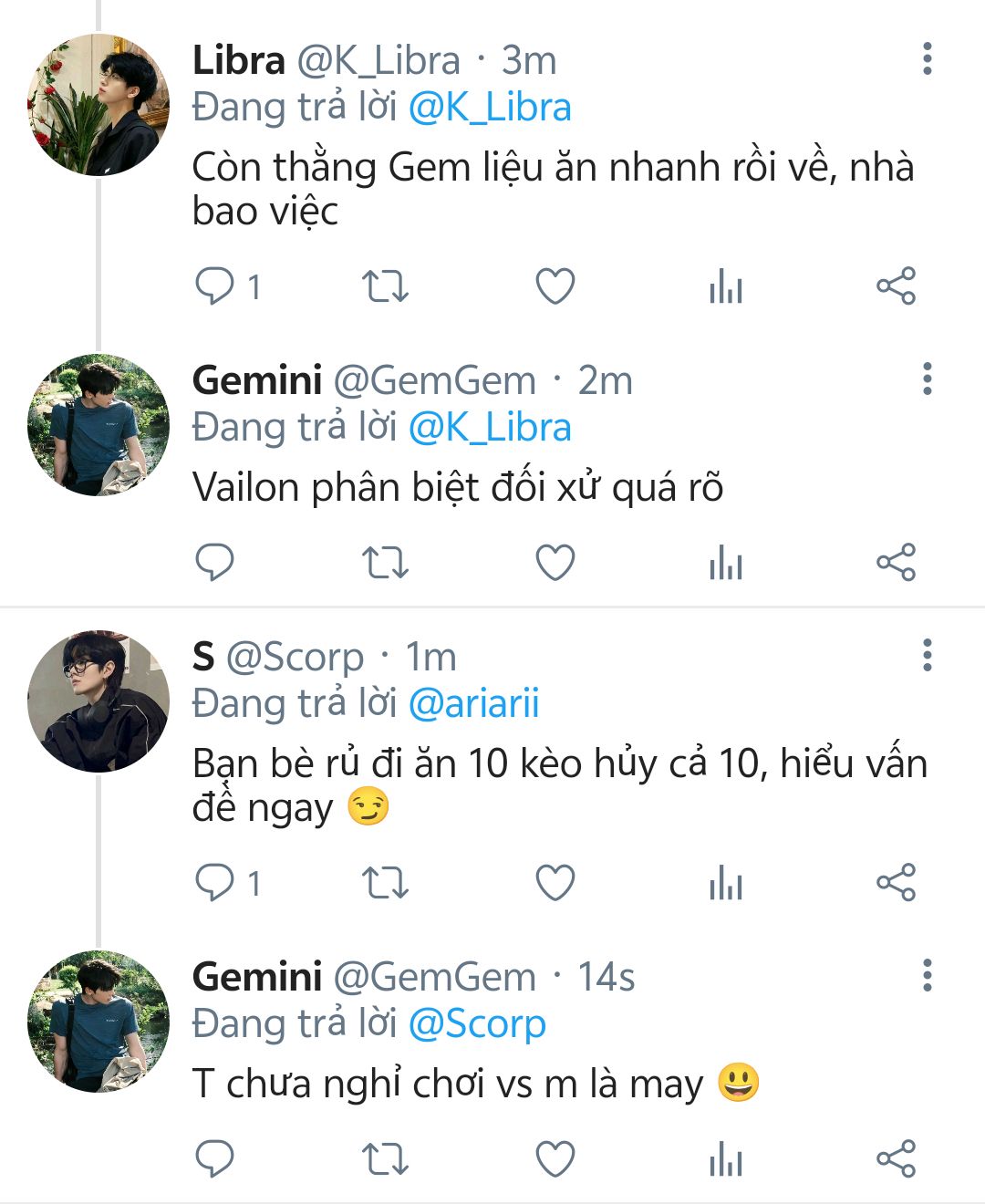
Task: Share Gemini's Vailon tweet
Action: click(896, 562)
